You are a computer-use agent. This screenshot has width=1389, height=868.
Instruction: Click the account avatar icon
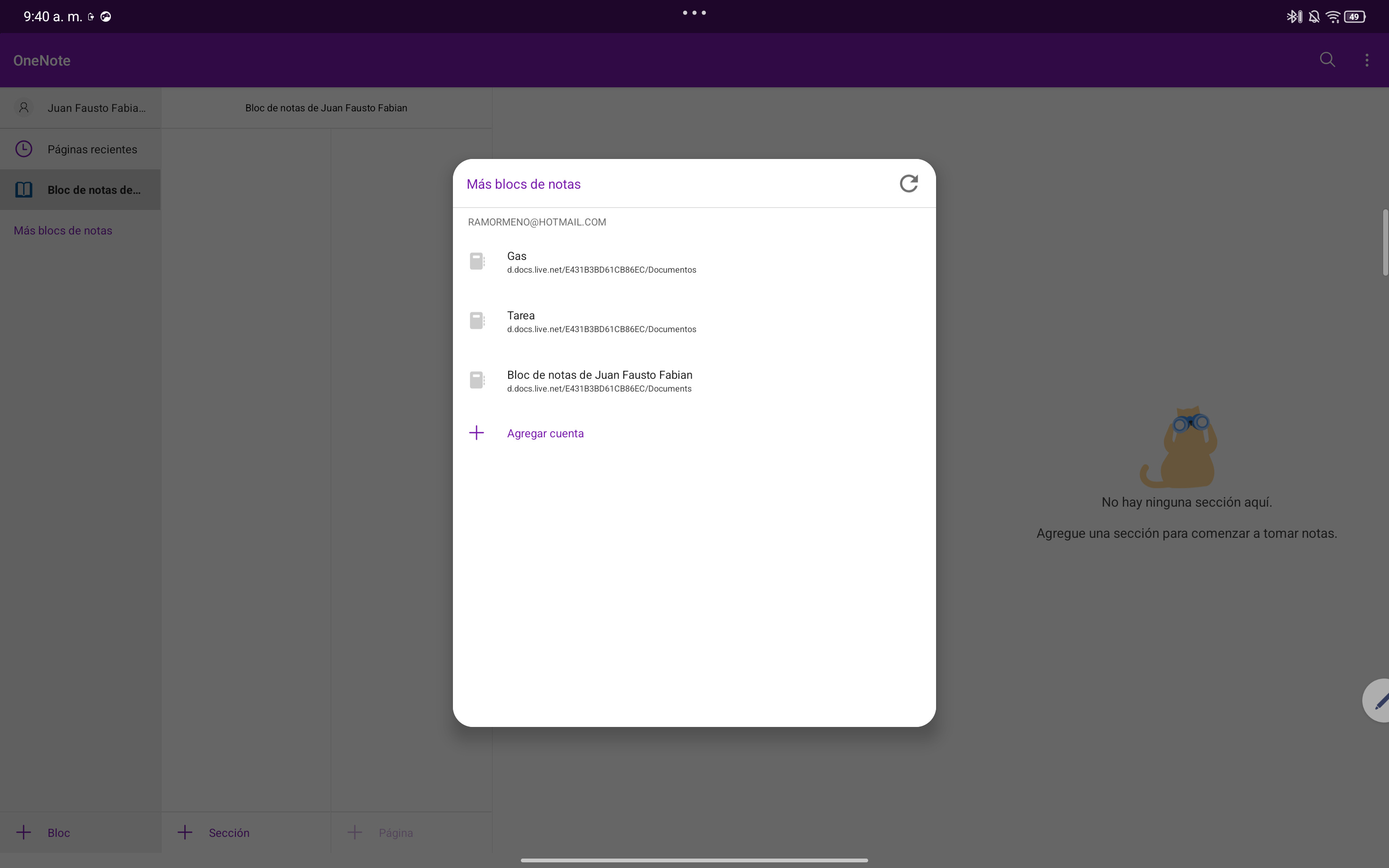pos(24,108)
